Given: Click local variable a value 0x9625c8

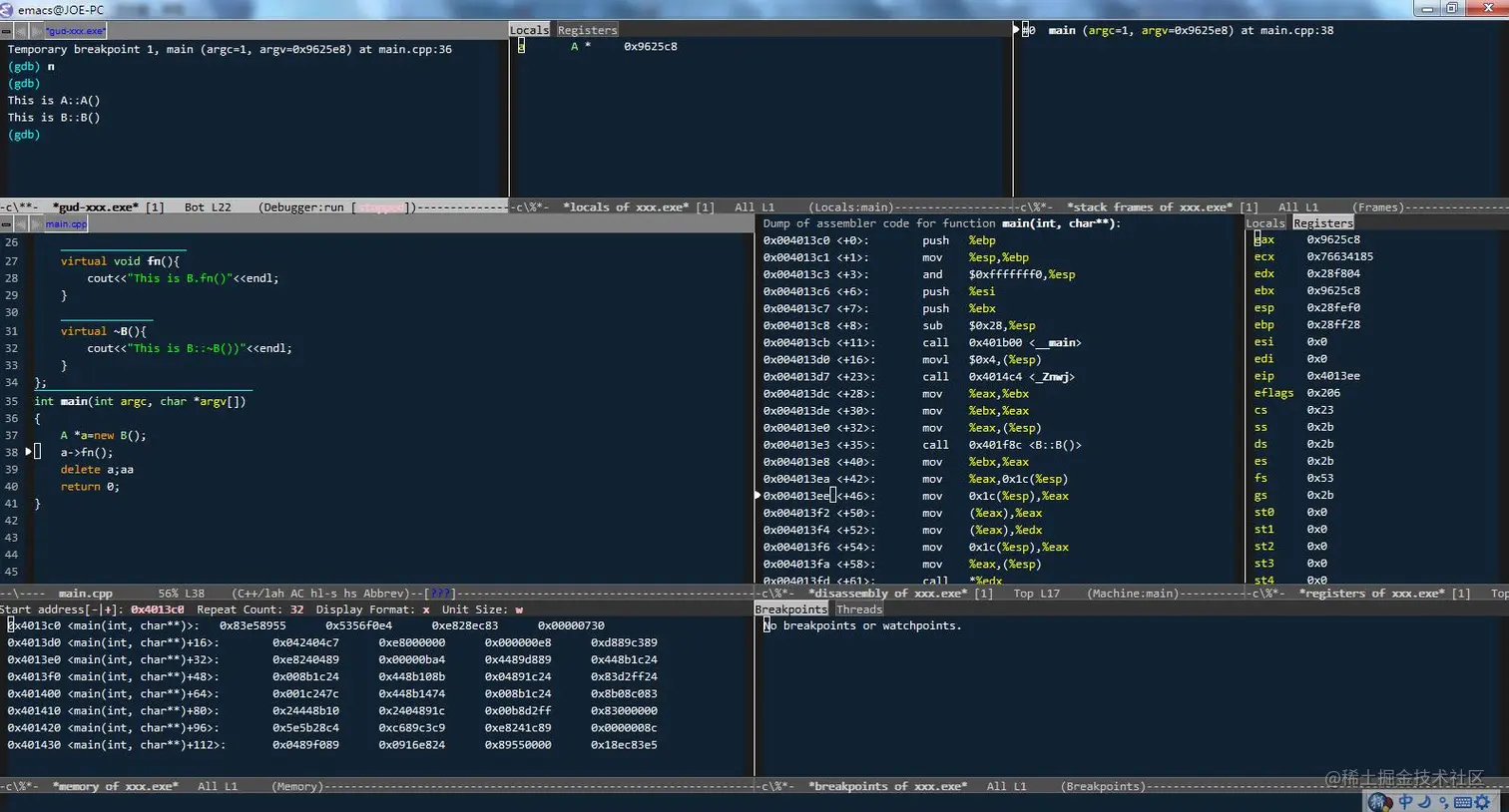Looking at the screenshot, I should tap(651, 47).
